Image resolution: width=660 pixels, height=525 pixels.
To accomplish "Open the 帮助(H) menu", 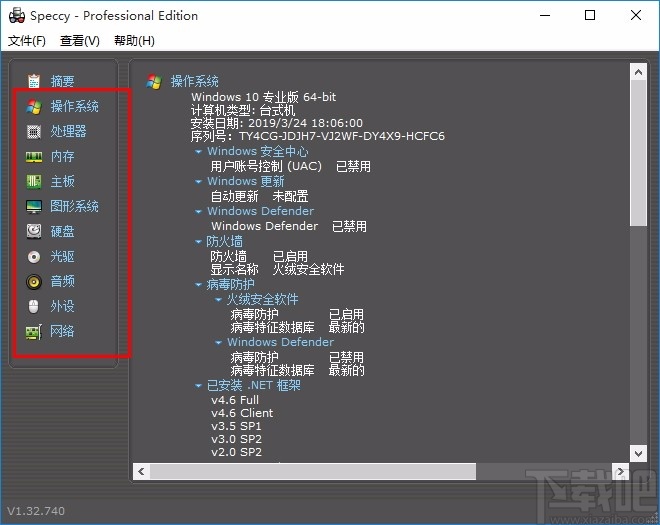I will pyautogui.click(x=134, y=41).
